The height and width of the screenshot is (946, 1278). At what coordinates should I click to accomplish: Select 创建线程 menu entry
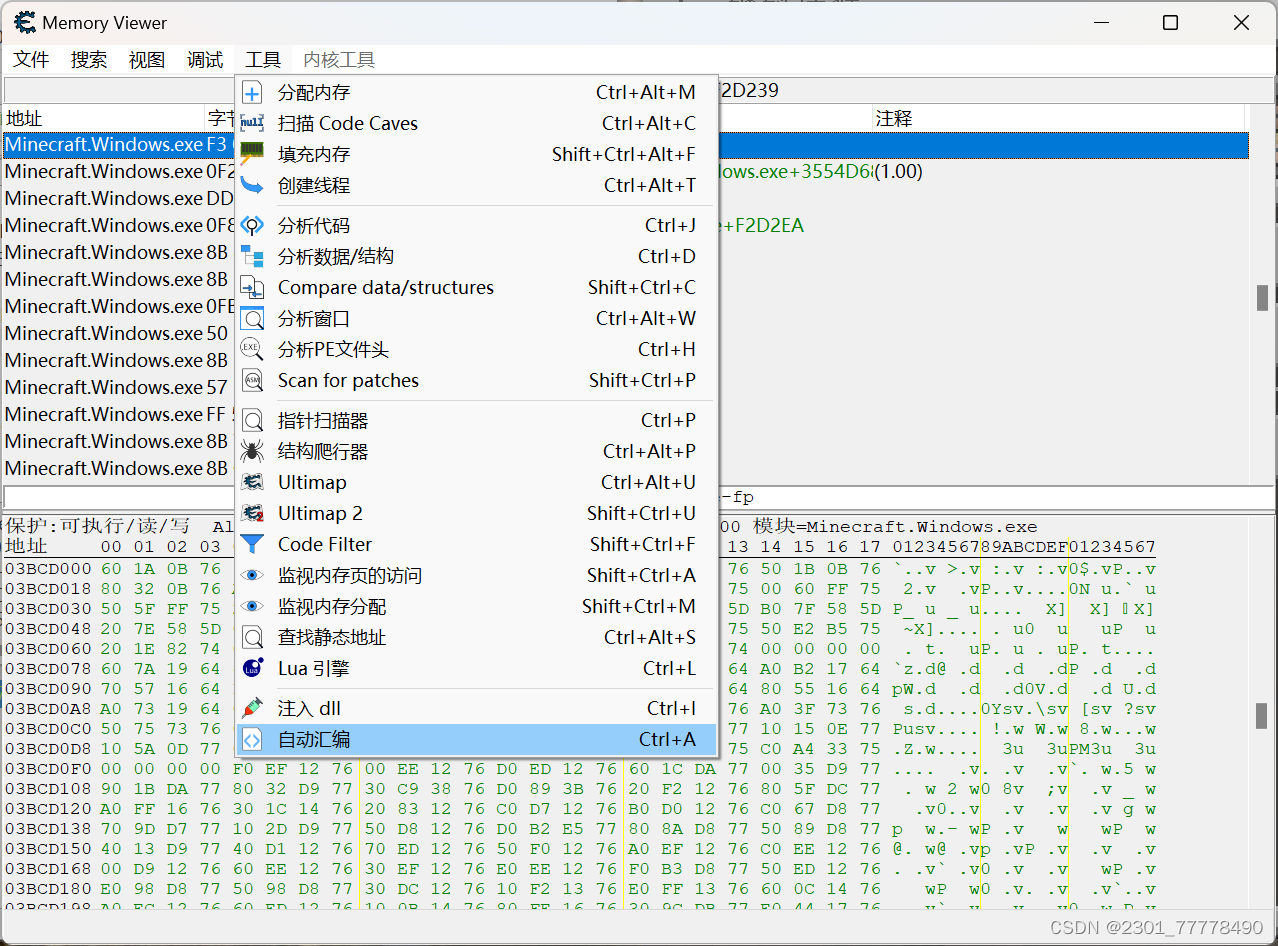(x=477, y=186)
